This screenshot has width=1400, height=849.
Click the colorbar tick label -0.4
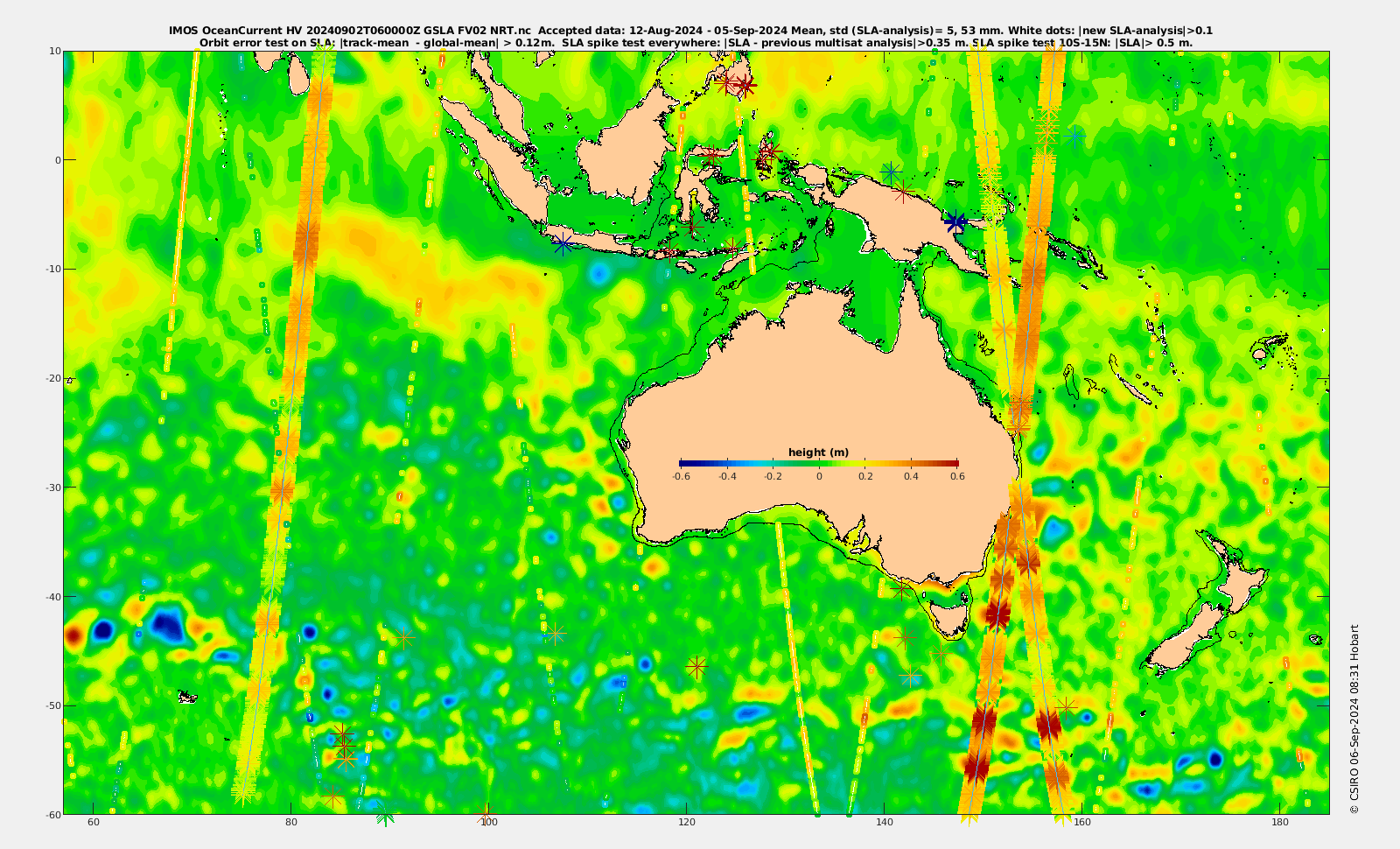tap(727, 477)
